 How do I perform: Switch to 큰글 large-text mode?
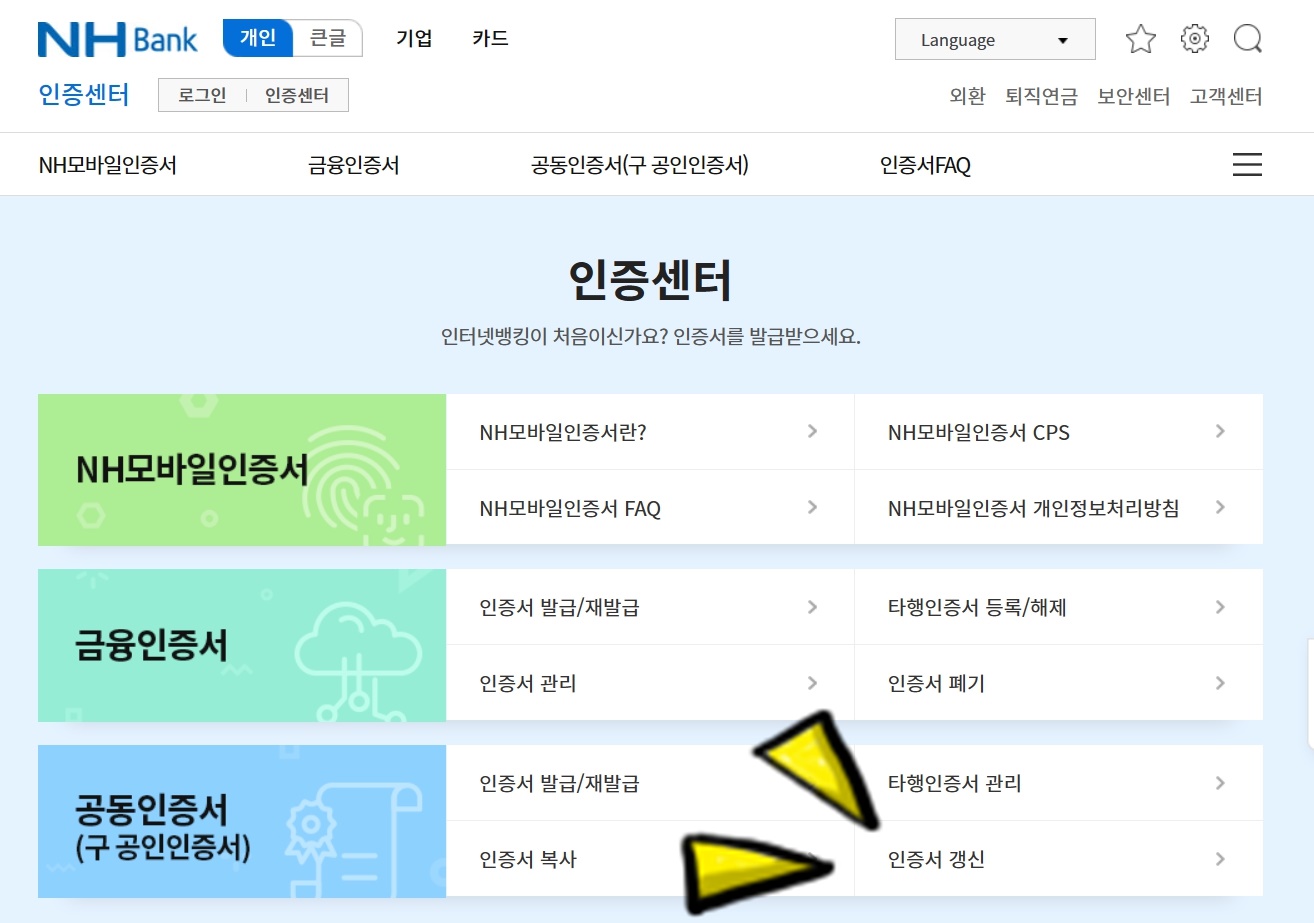pos(328,39)
